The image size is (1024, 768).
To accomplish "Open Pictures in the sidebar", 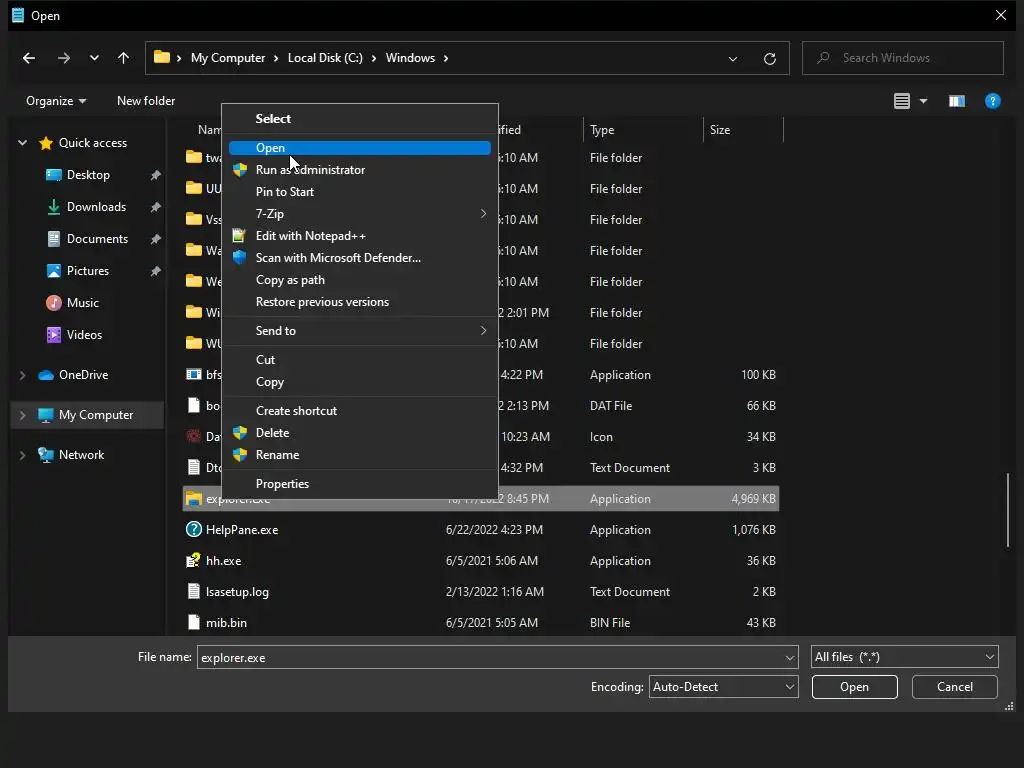I will pos(88,271).
